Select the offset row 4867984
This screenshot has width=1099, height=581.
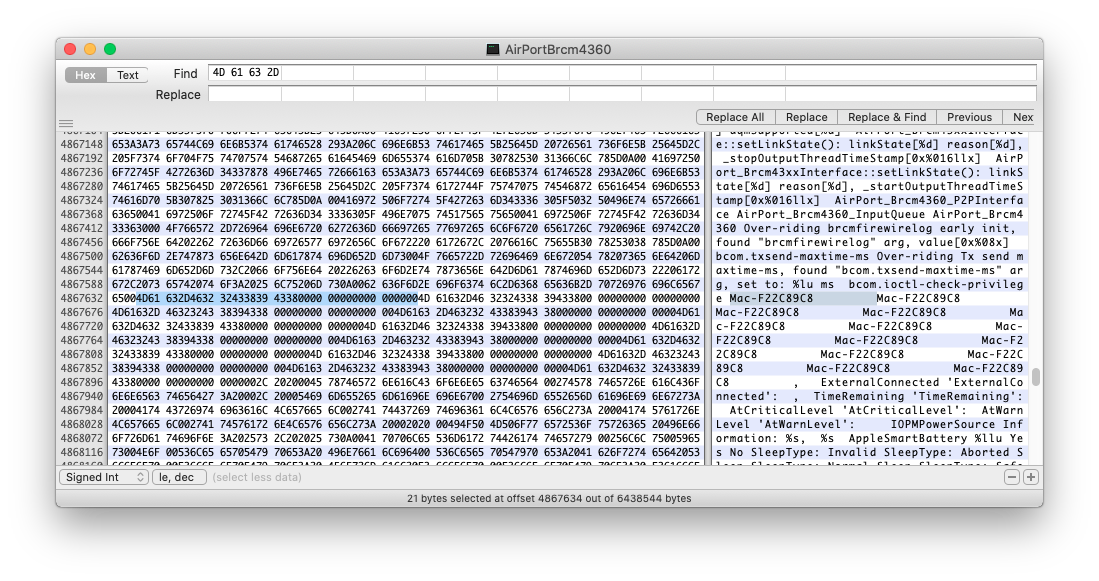pyautogui.click(x=81, y=411)
